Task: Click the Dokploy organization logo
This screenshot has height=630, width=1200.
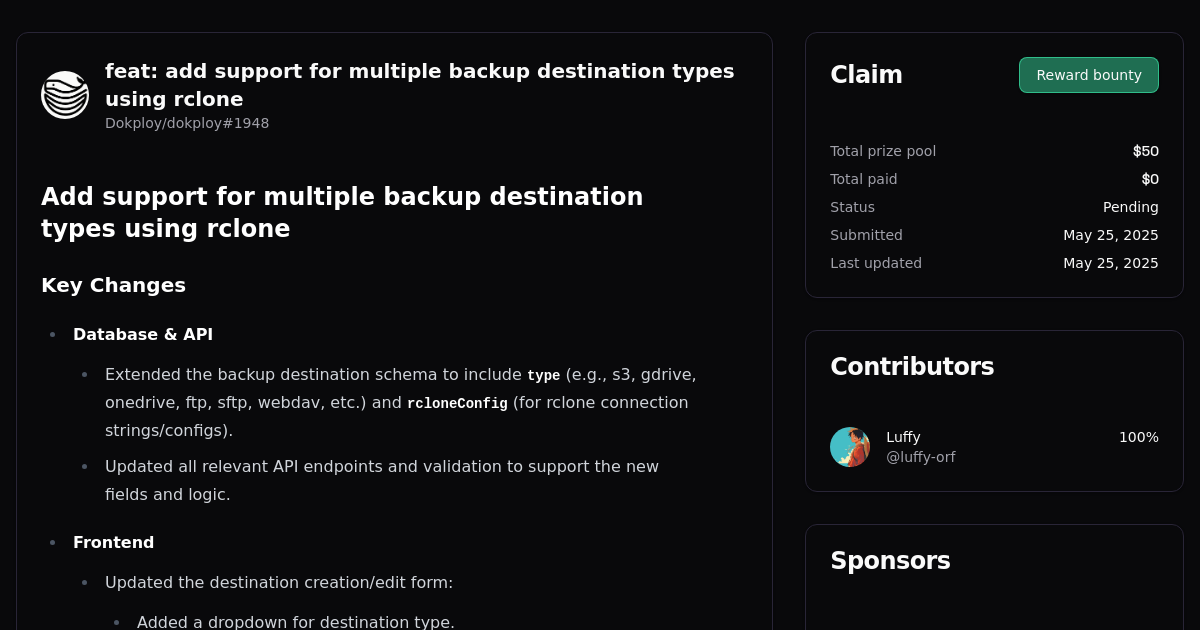Action: (65, 95)
